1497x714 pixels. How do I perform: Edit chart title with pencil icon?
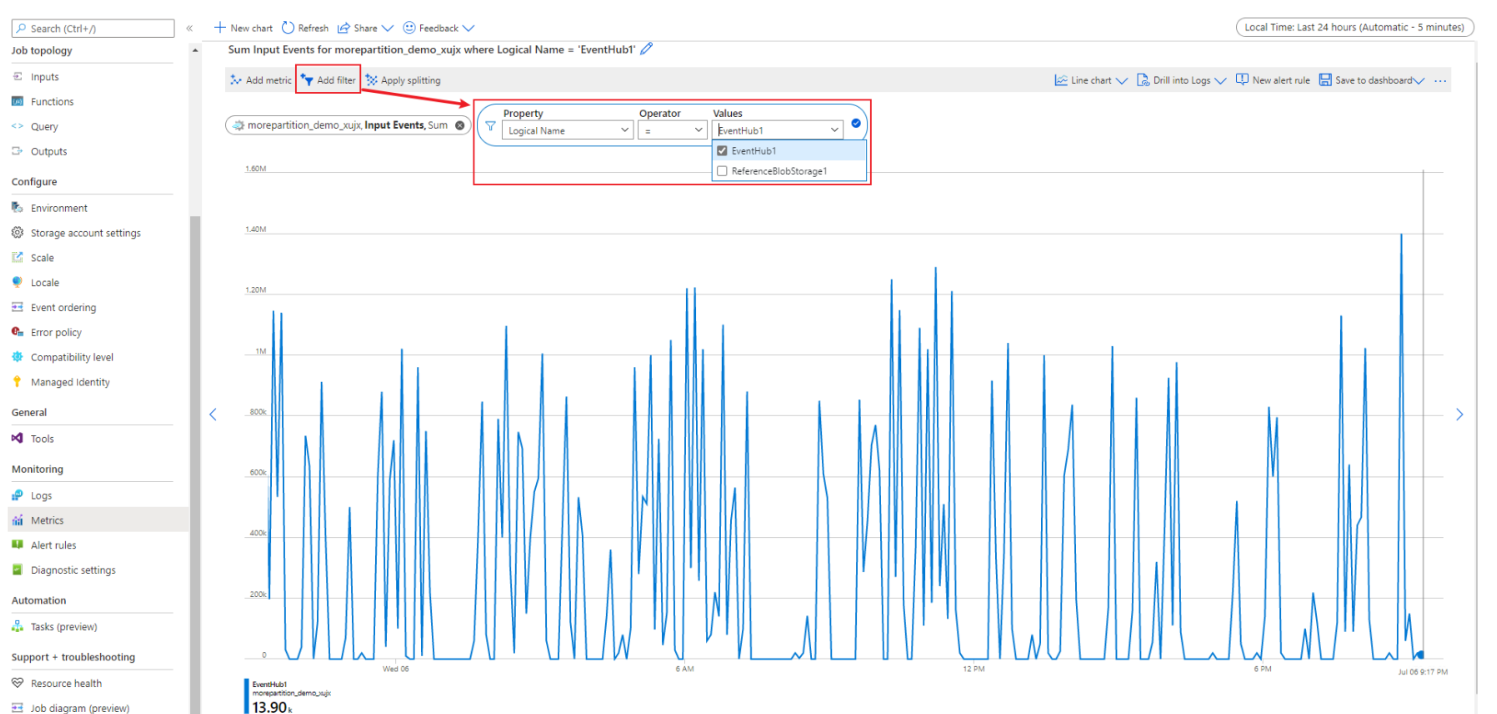pos(647,49)
